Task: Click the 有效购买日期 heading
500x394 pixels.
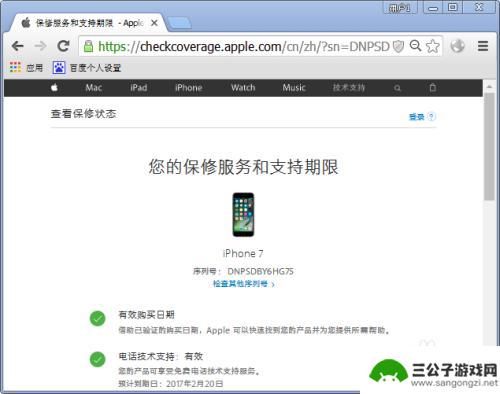Action: (x=146, y=314)
